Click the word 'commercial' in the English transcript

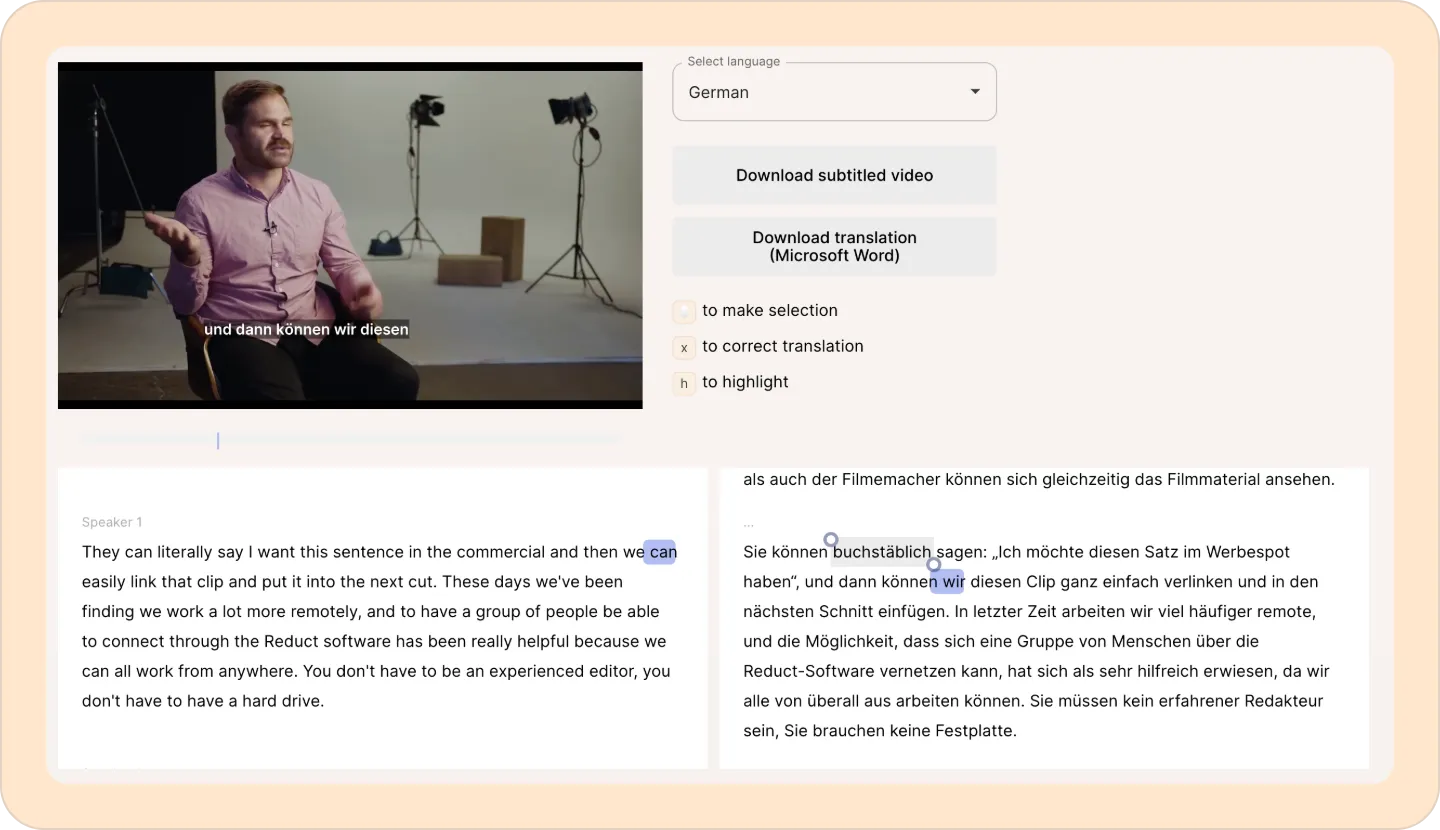[502, 552]
